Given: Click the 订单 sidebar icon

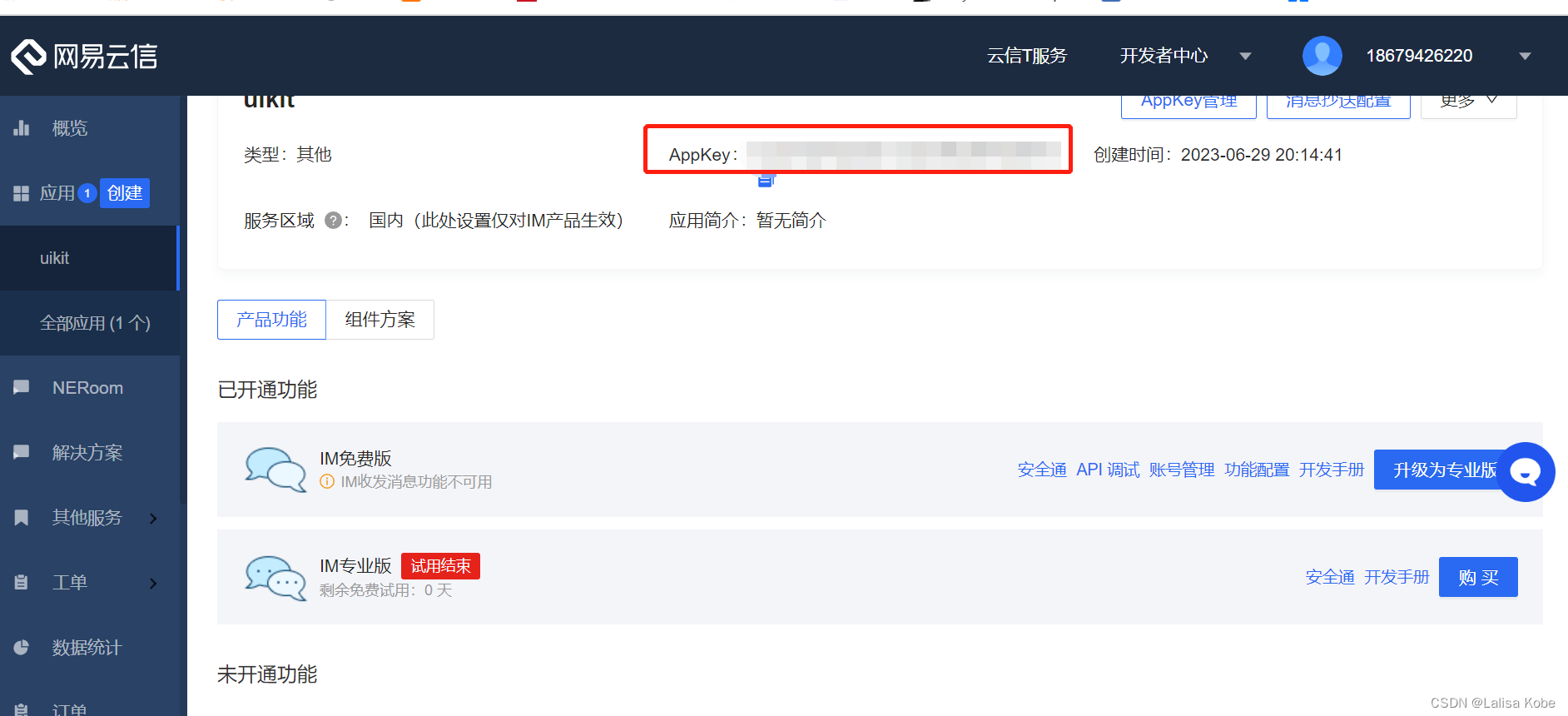Looking at the screenshot, I should click(22, 709).
